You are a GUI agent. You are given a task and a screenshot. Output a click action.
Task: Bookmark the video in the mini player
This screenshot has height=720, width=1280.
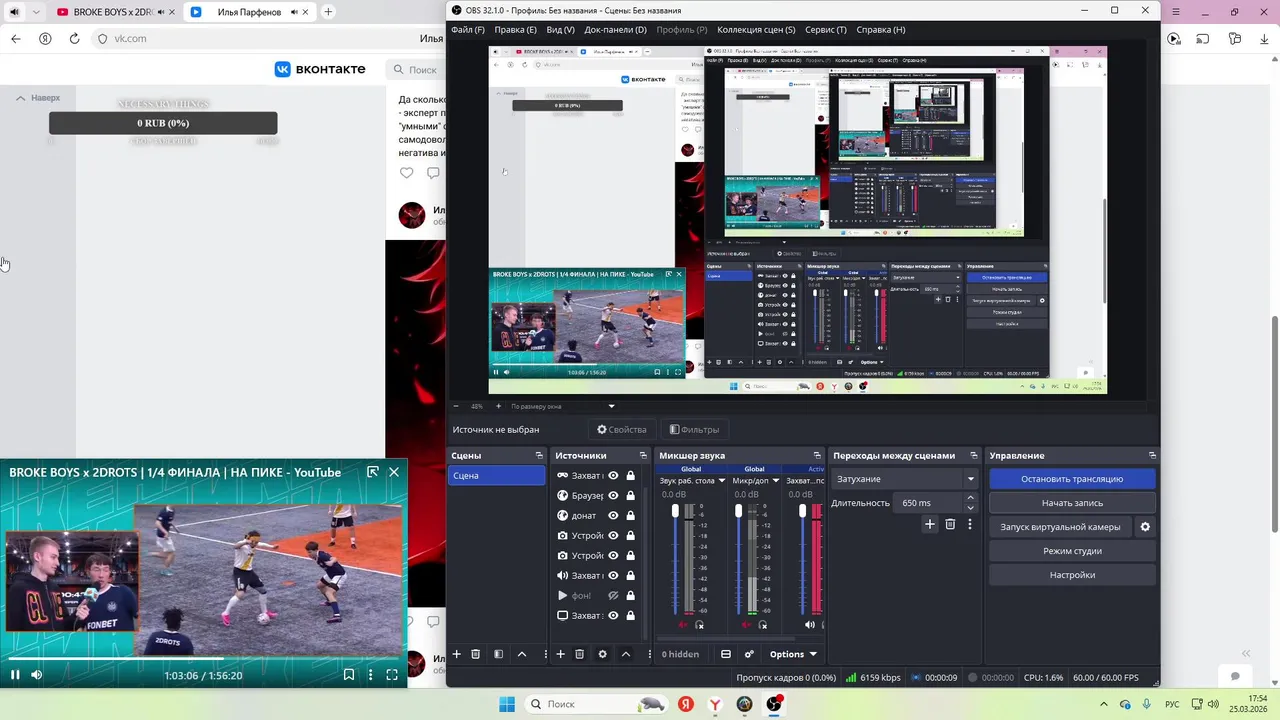(x=349, y=675)
